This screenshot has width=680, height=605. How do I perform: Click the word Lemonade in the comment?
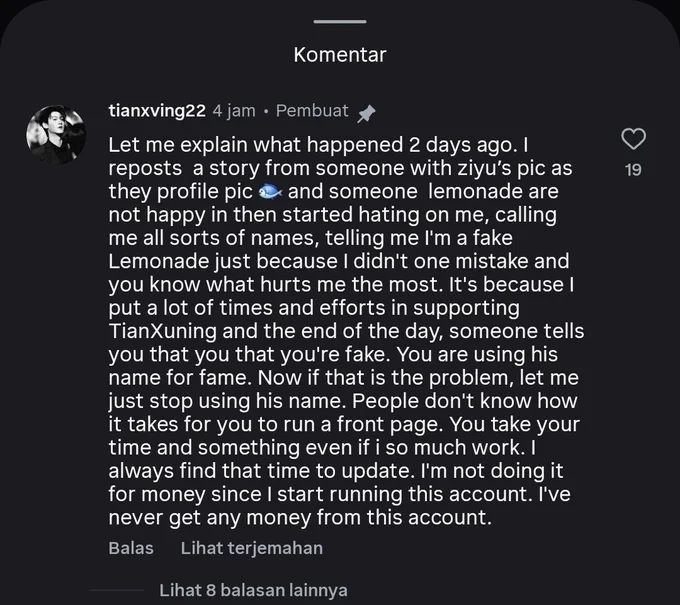point(158,262)
